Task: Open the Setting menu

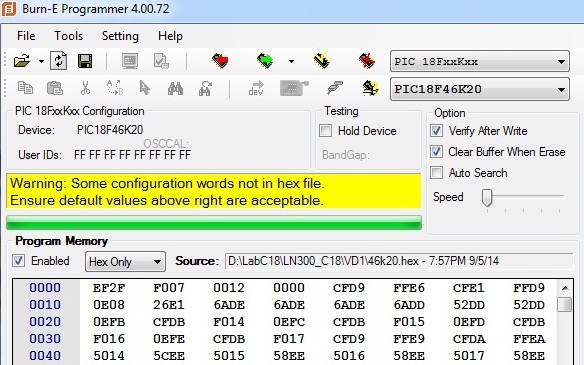Action: pos(120,36)
